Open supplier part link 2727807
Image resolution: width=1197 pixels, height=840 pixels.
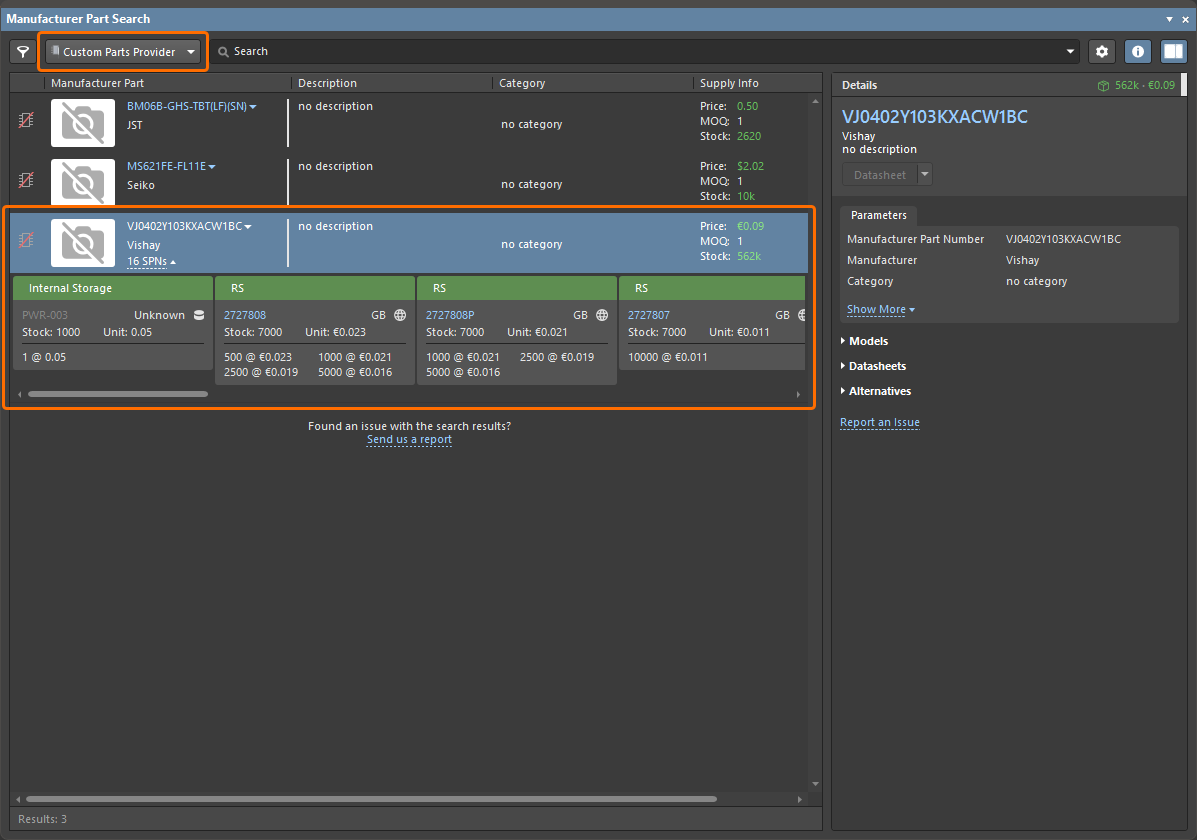tap(649, 315)
